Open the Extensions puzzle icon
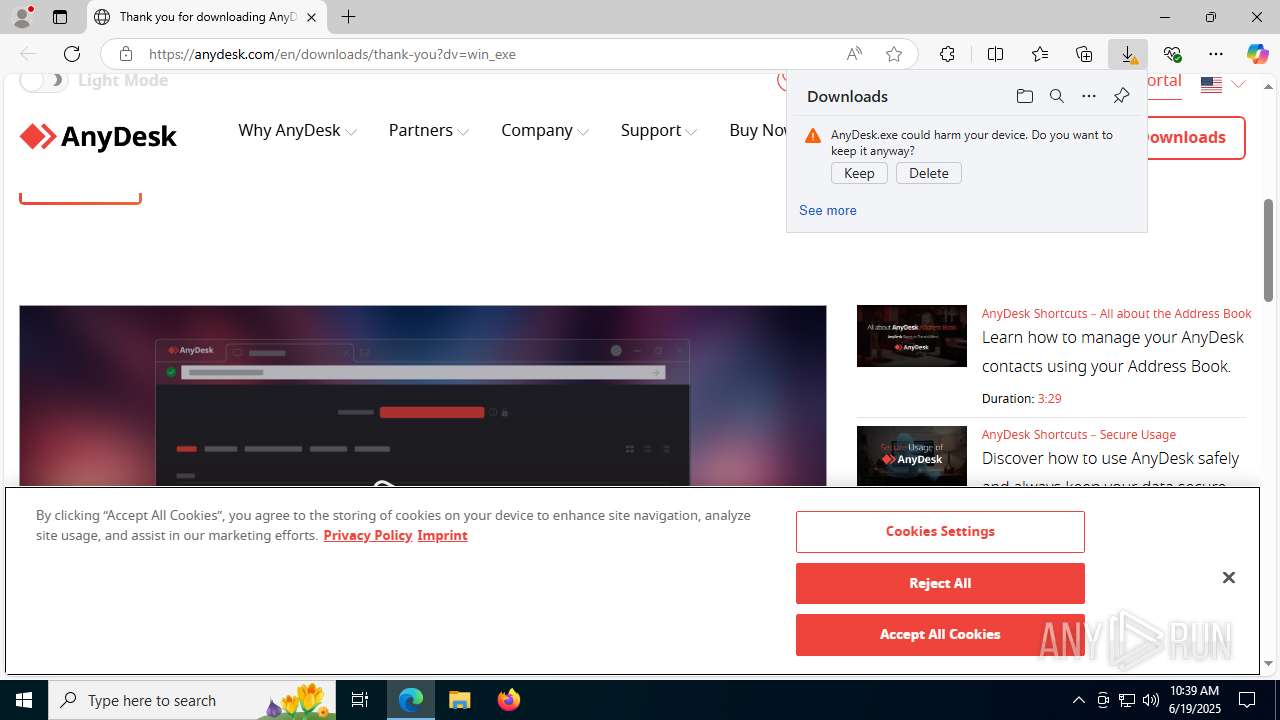The width and height of the screenshot is (1280, 720). 947,54
